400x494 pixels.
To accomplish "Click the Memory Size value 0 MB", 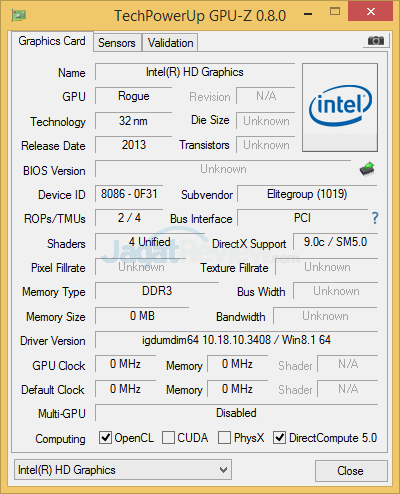I will (x=142, y=316).
